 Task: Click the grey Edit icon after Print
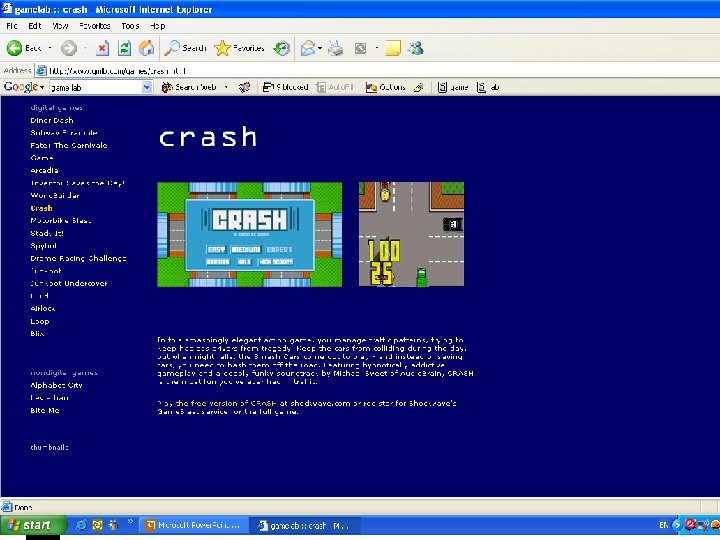tap(360, 48)
